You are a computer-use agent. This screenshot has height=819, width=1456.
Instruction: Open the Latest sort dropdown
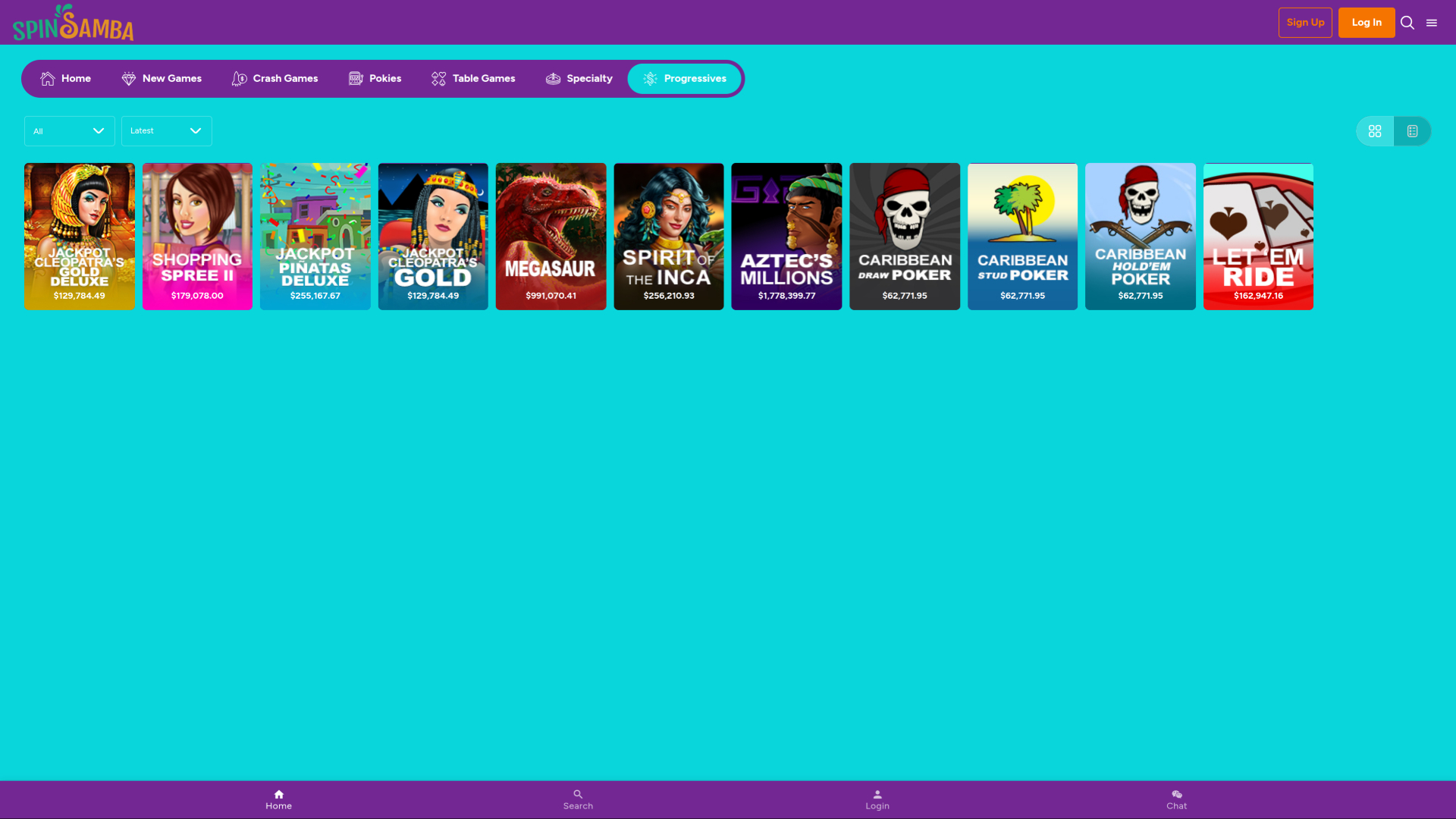click(166, 131)
